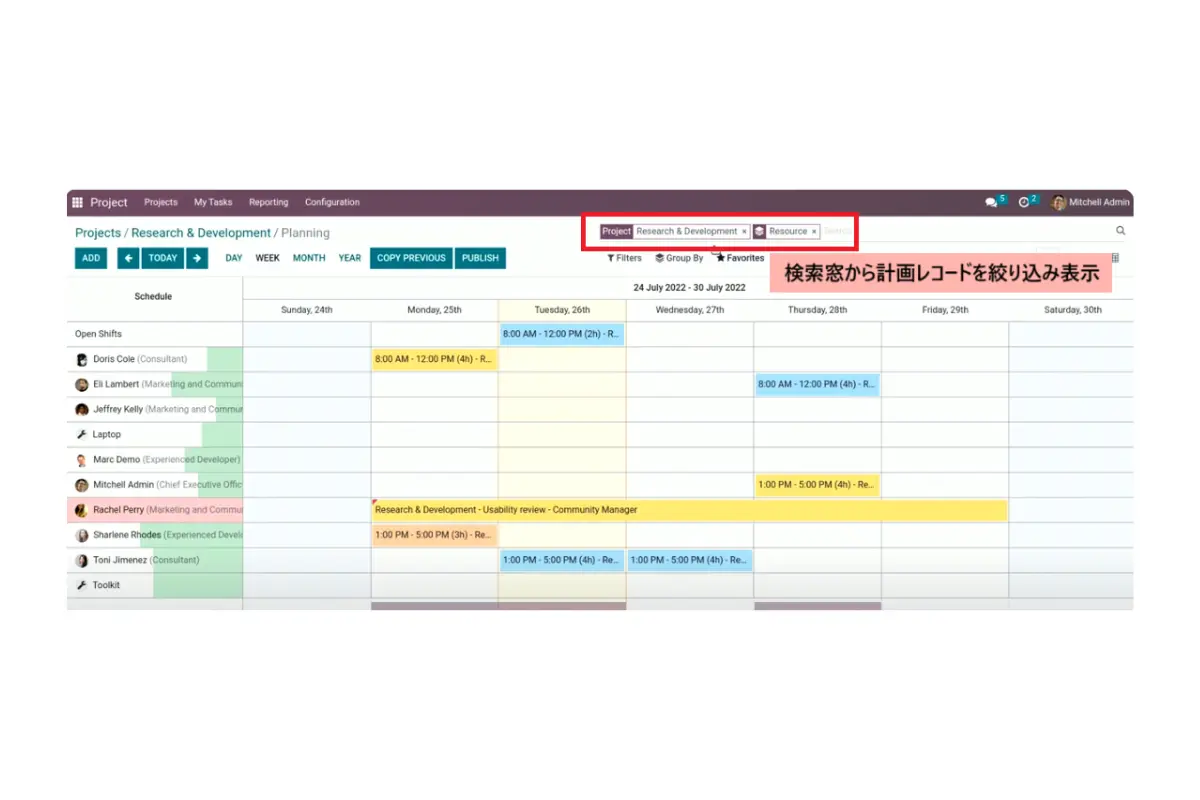The image size is (1200, 800).
Task: Click the PUBLISH button
Action: 480,258
